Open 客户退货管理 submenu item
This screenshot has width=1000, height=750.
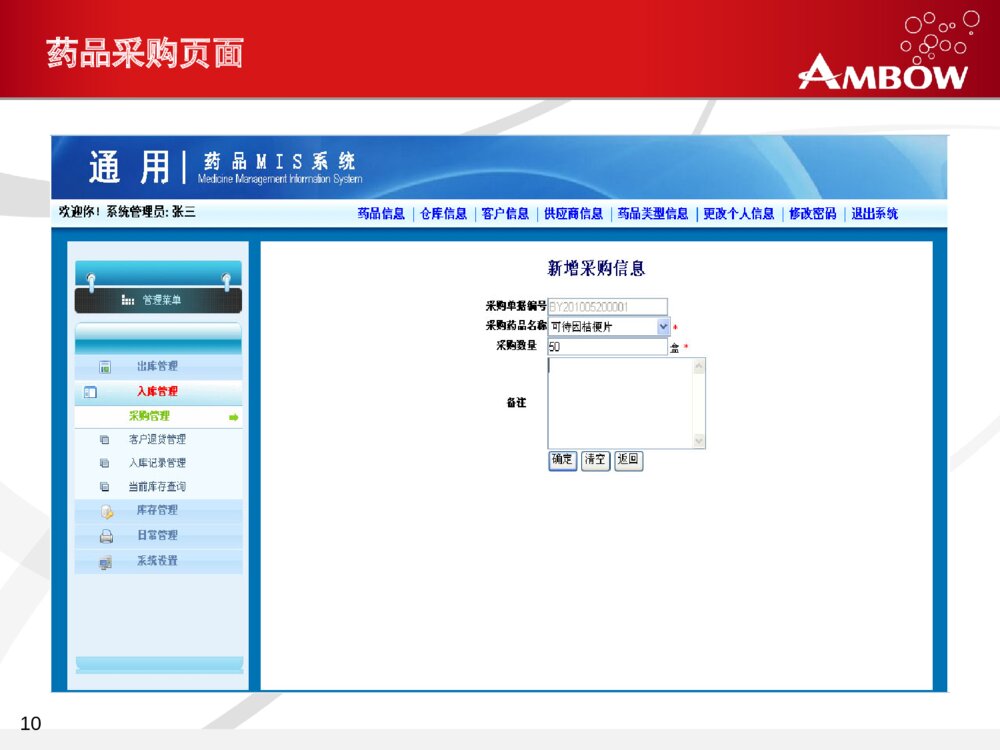[157, 439]
